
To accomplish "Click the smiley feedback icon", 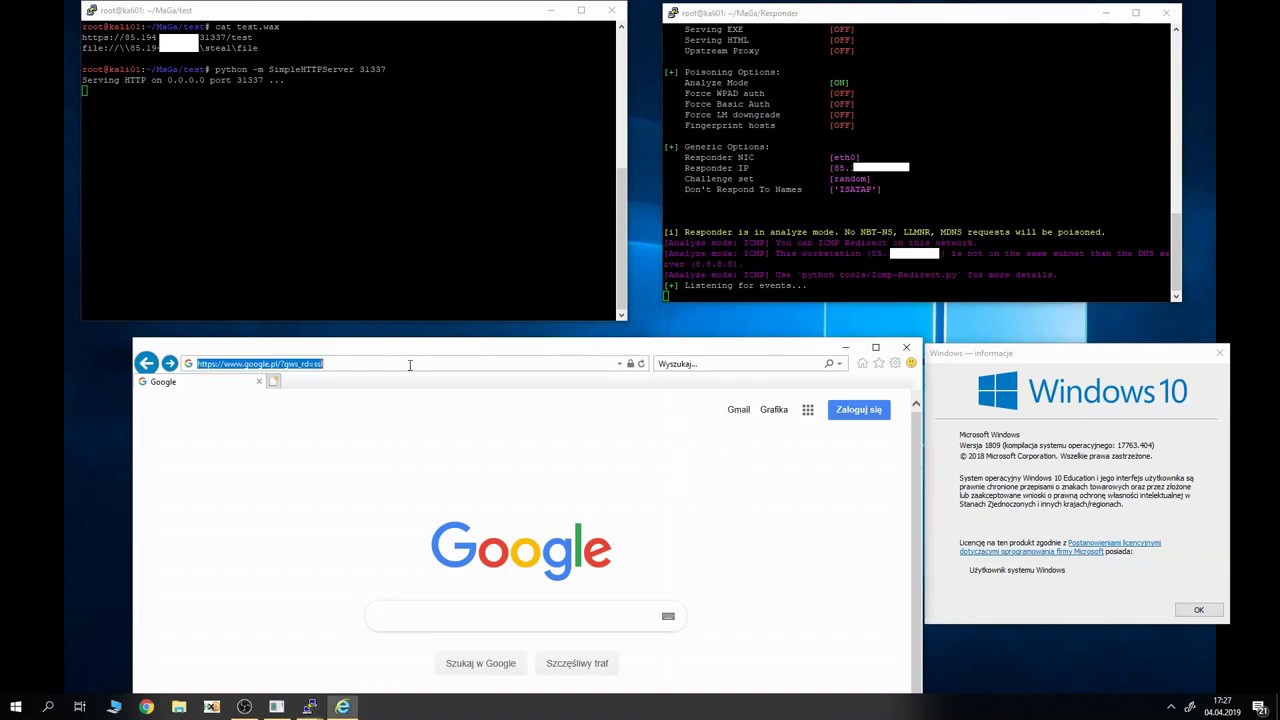I will (x=911, y=364).
